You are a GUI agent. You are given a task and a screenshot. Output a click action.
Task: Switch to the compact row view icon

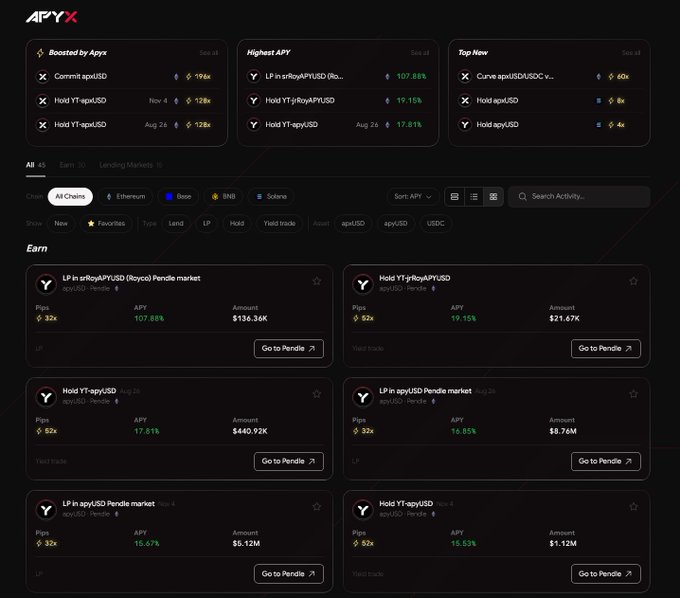click(454, 196)
